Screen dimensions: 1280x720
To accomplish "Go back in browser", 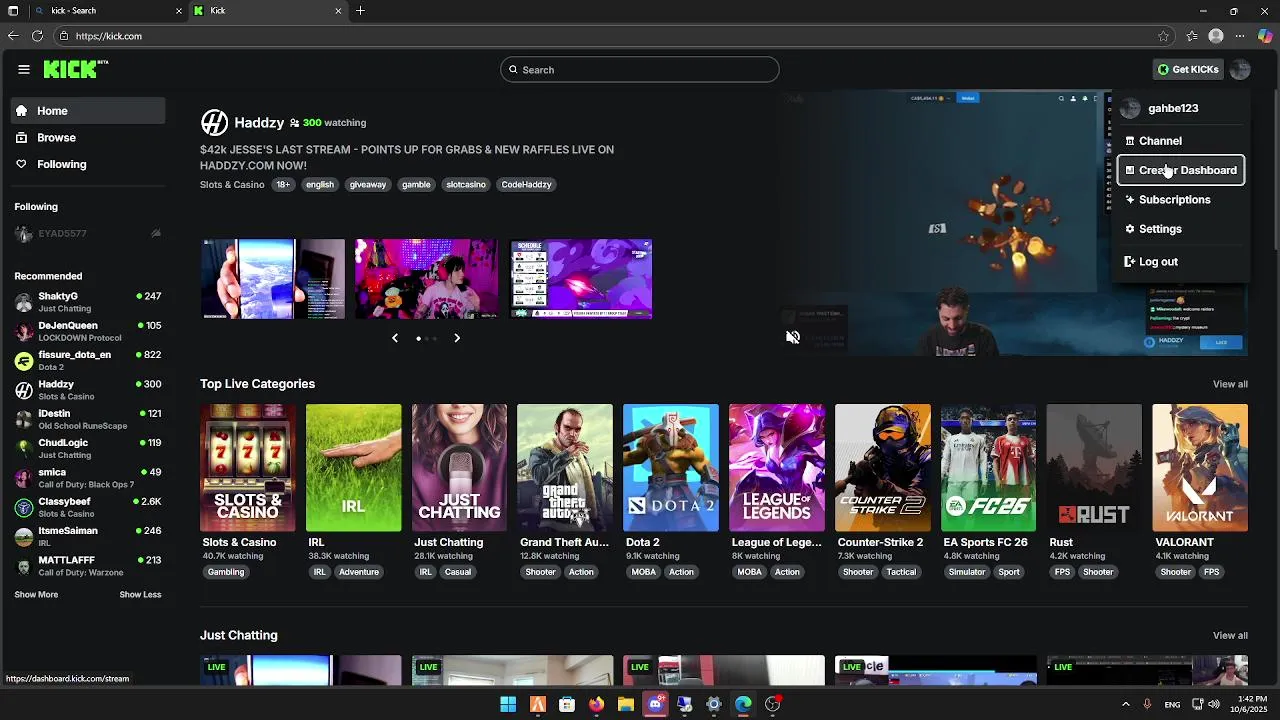I will (x=13, y=36).
